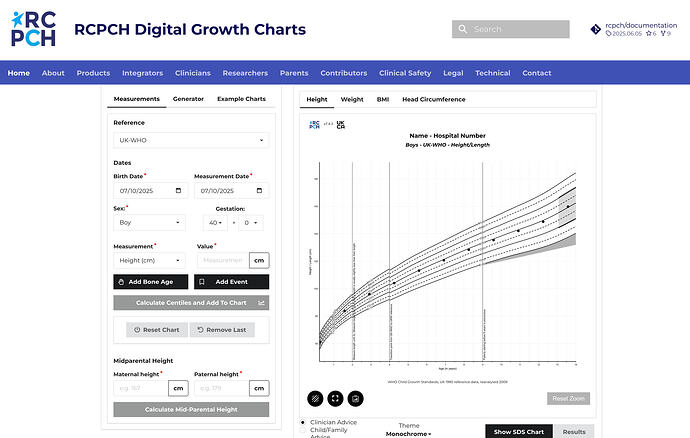Open the Products menu item
The height and width of the screenshot is (438, 690).
93,73
